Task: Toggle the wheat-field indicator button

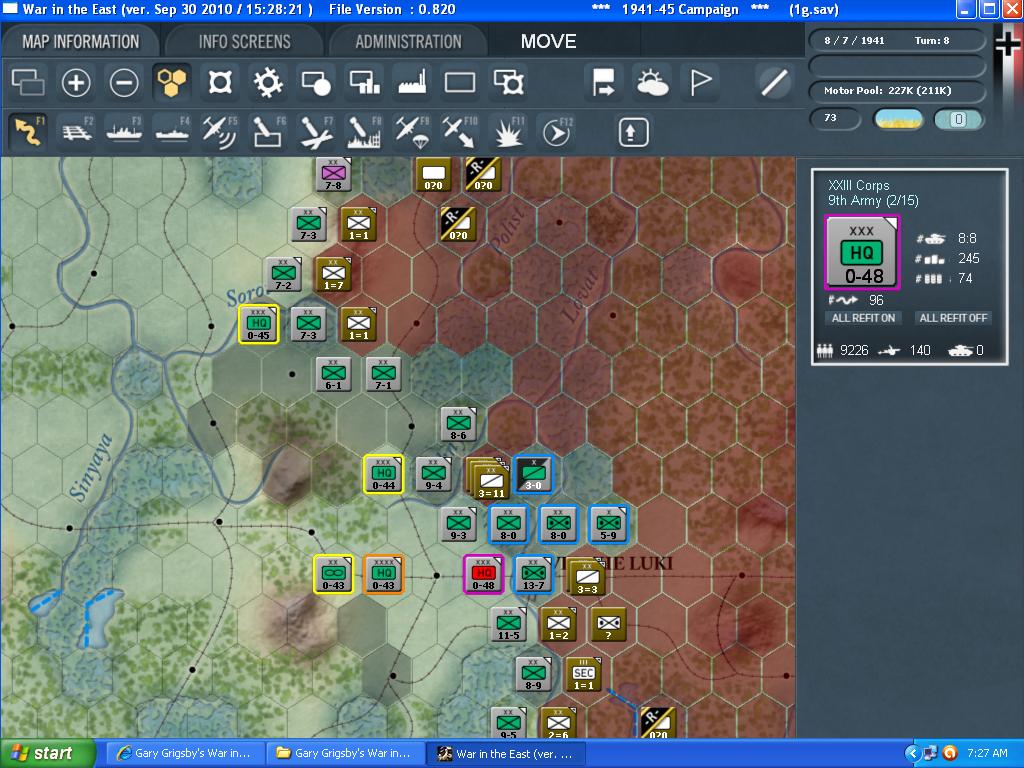Action: pyautogui.click(x=899, y=119)
